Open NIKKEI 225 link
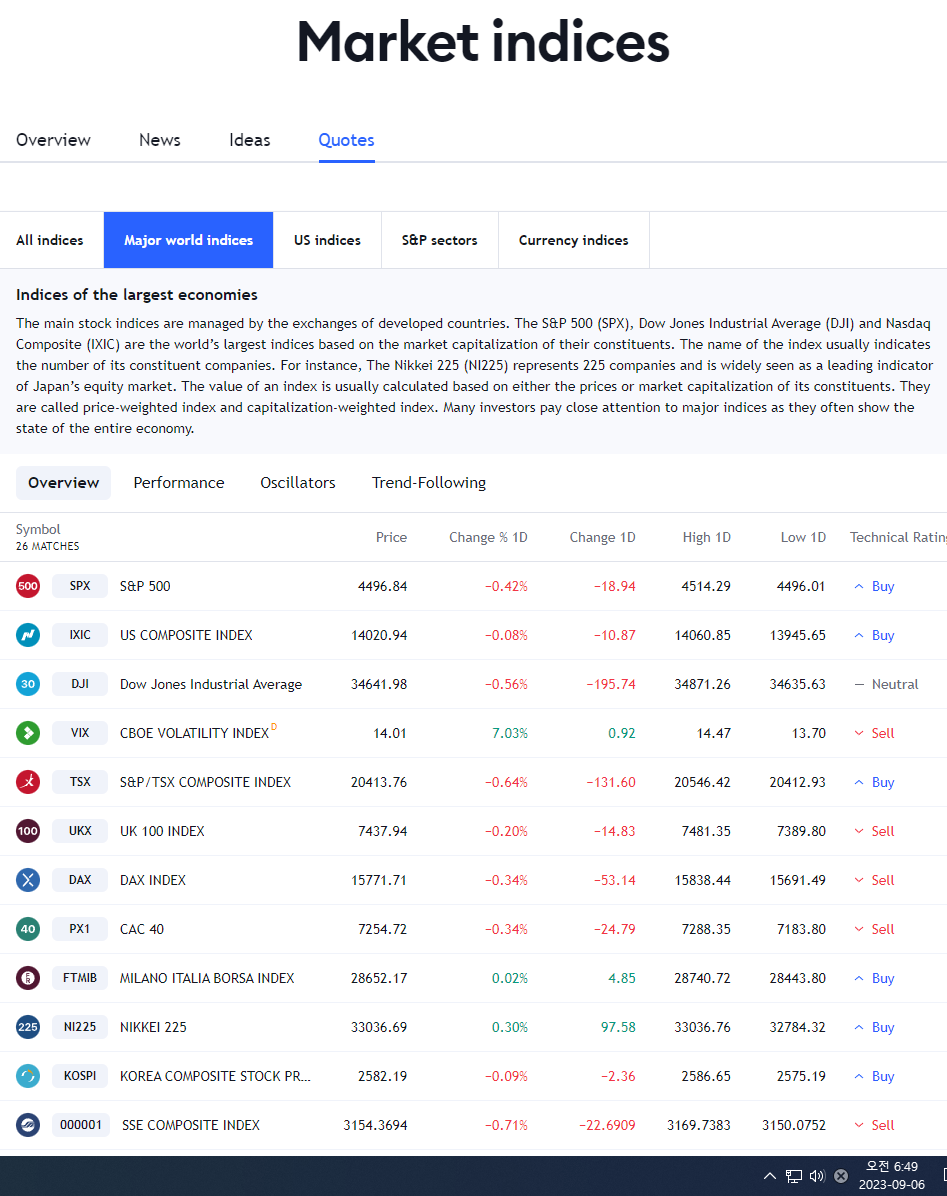947x1196 pixels. click(153, 1027)
